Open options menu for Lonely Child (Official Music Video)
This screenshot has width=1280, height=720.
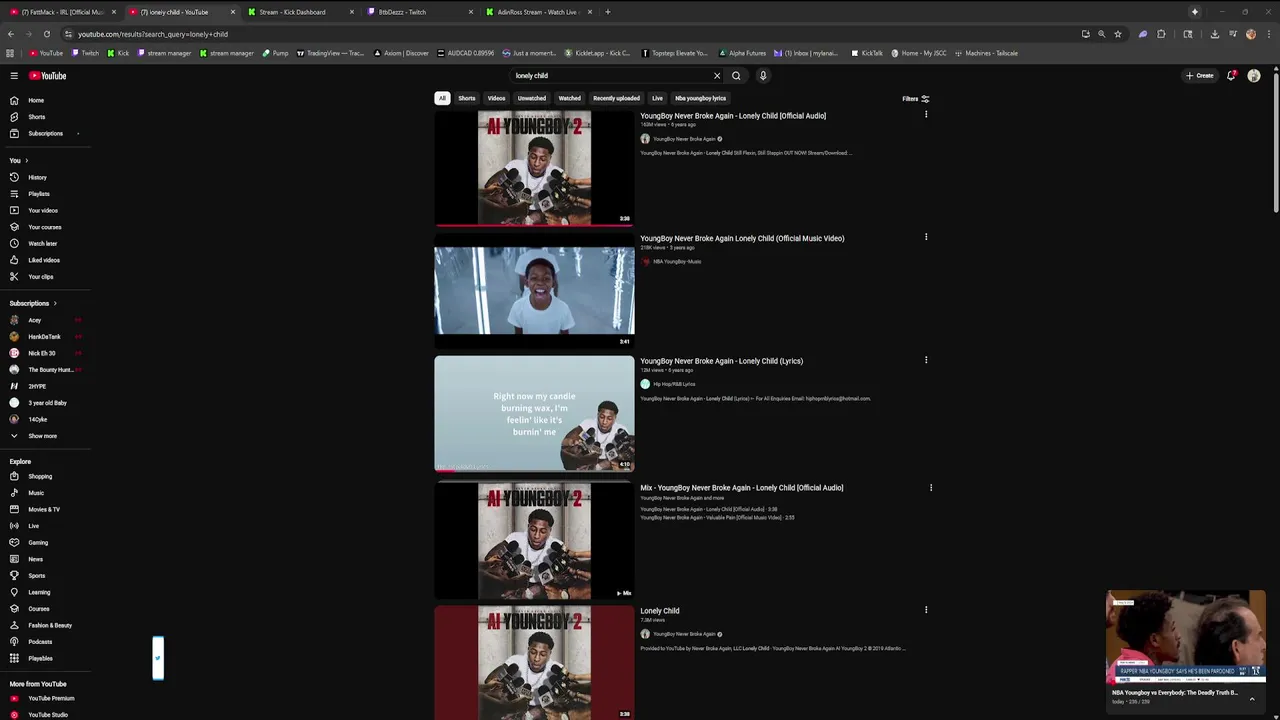(926, 237)
